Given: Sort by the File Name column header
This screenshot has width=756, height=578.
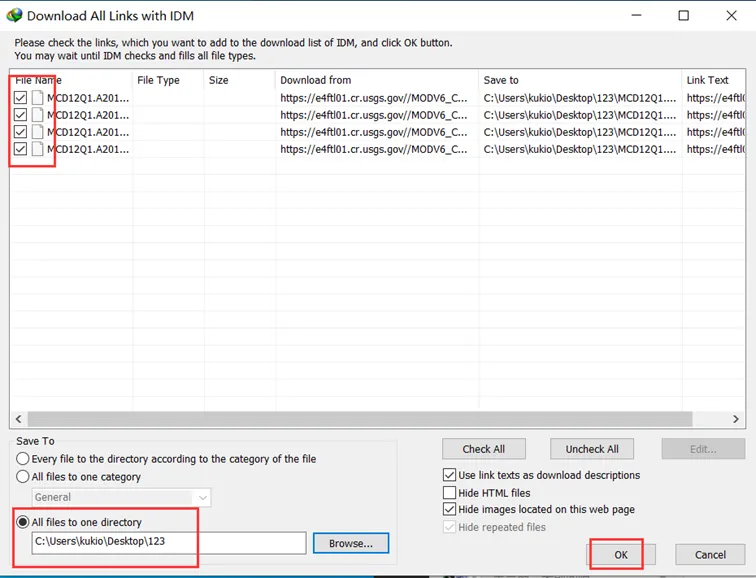Looking at the screenshot, I should click(x=70, y=80).
